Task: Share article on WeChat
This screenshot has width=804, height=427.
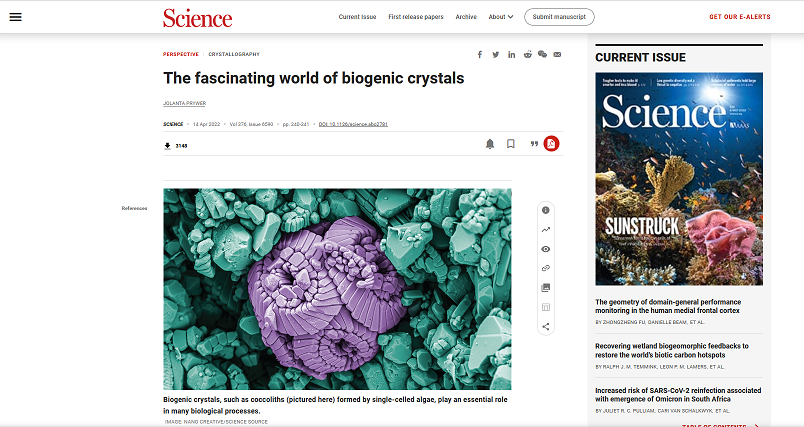Action: click(x=542, y=54)
